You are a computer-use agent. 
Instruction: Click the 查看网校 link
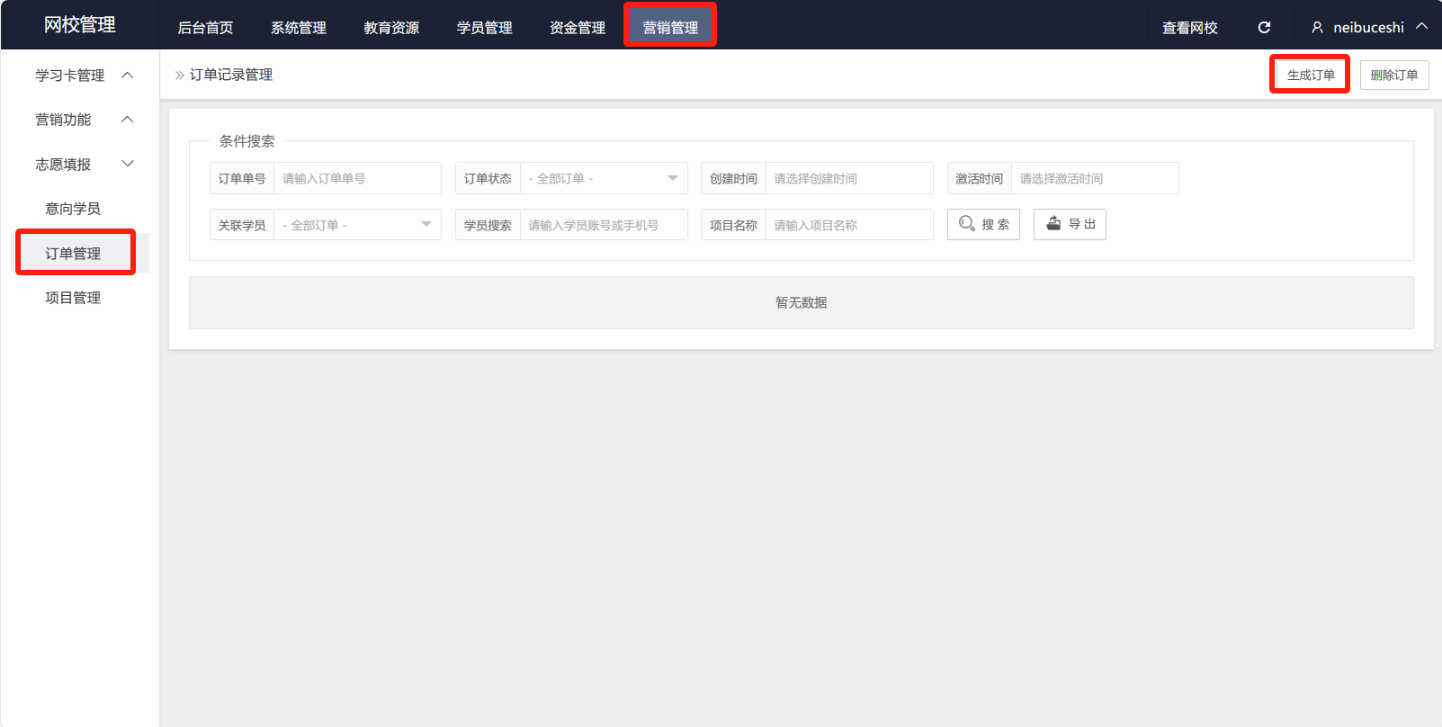(1190, 28)
